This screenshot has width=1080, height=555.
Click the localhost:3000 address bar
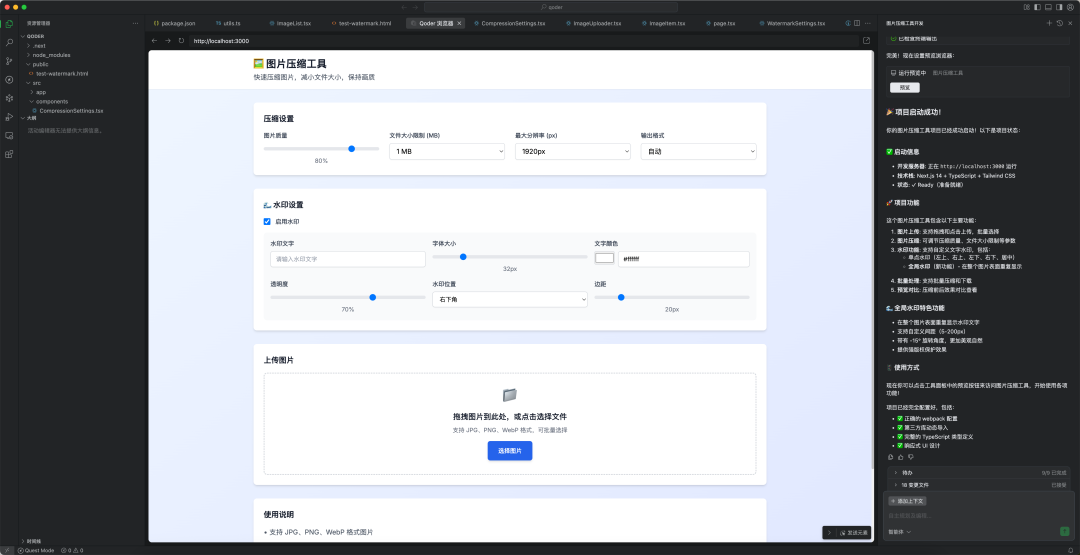(523, 41)
